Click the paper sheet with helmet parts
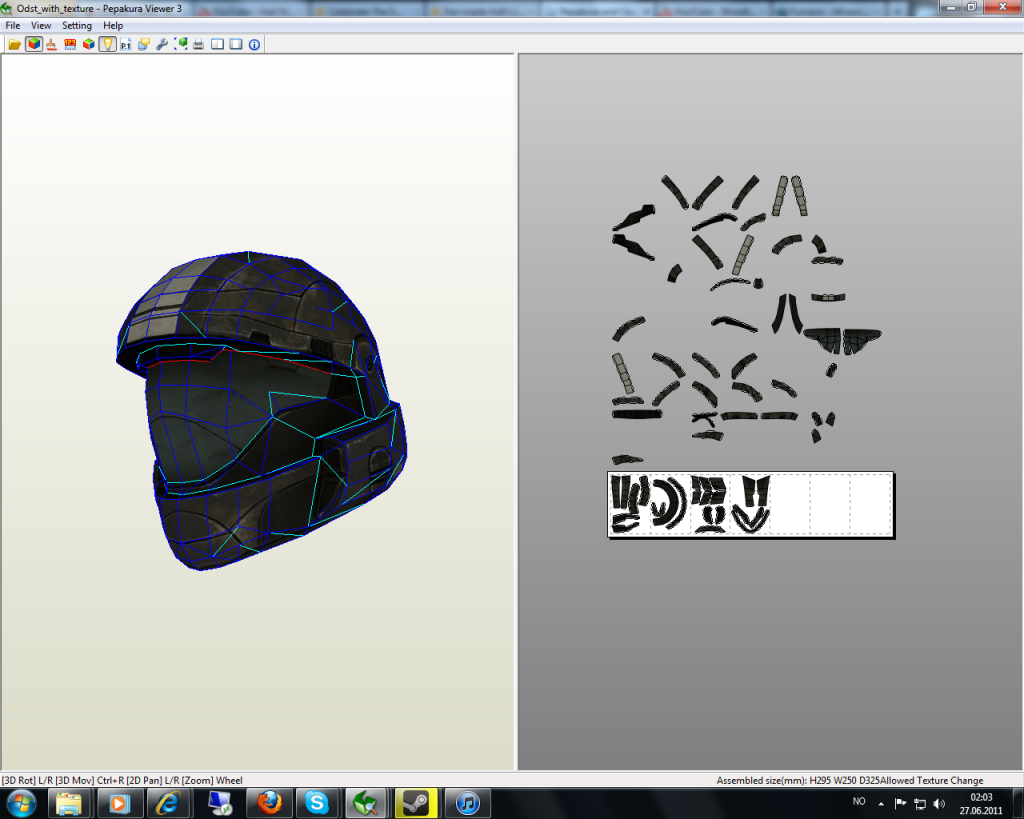This screenshot has width=1024, height=819. [x=750, y=504]
